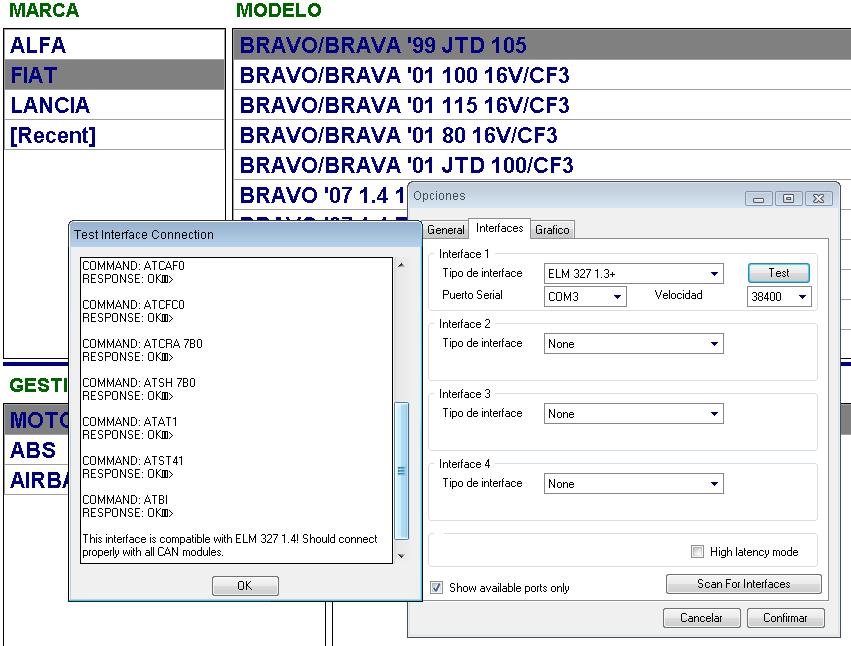Select model BRAVO/BRAVA '99 JTD 105

coord(542,45)
